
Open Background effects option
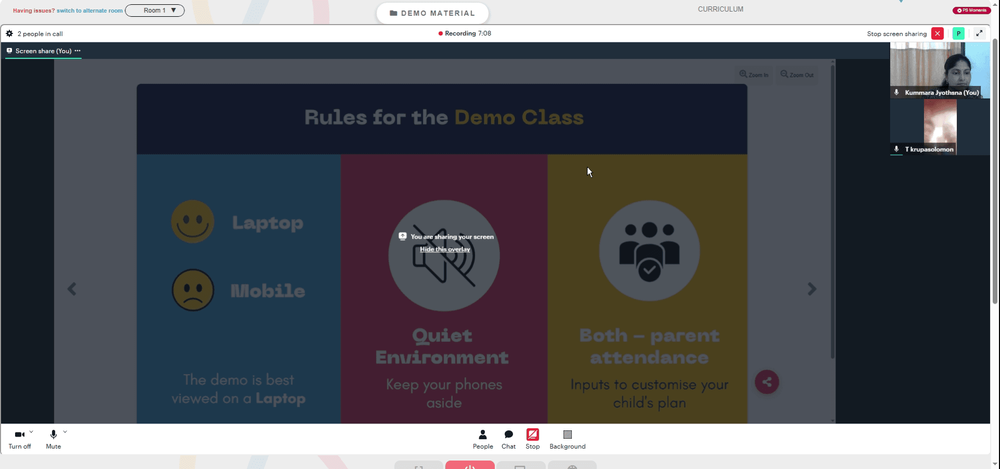coord(568,439)
